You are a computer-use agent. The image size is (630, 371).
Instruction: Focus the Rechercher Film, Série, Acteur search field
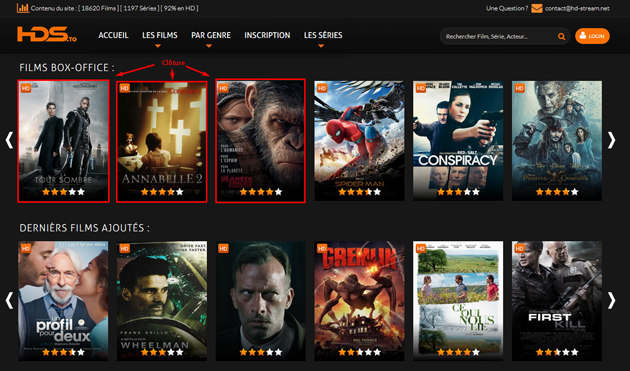(x=499, y=37)
